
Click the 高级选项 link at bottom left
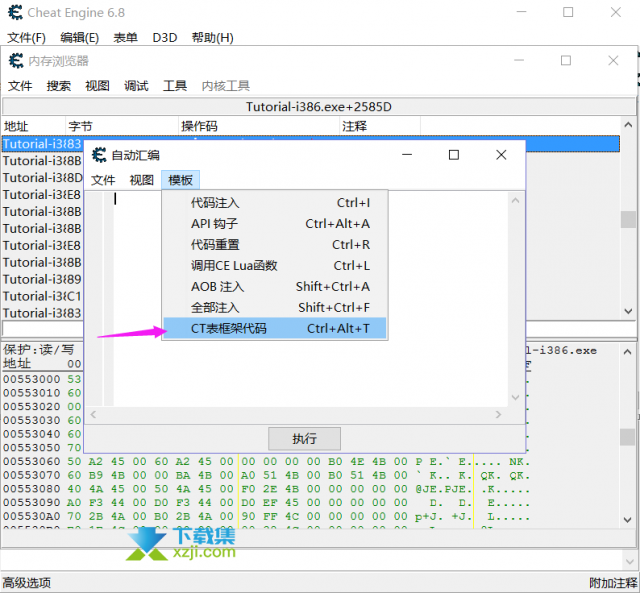pyautogui.click(x=27, y=583)
